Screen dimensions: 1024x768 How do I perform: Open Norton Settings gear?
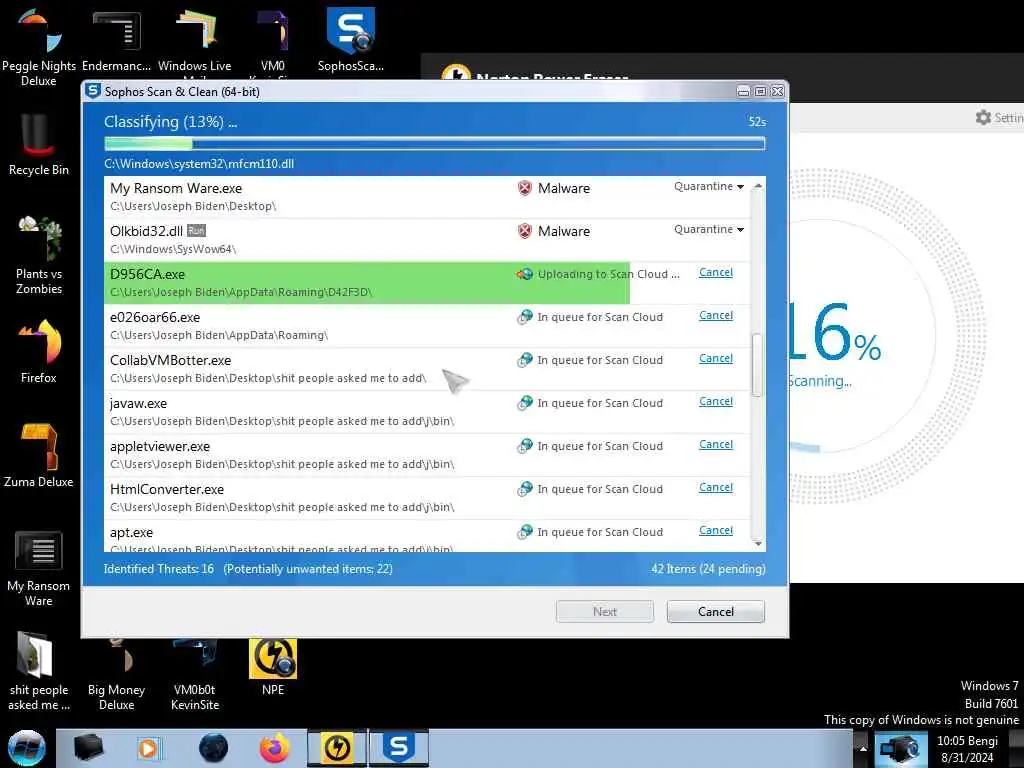click(x=983, y=118)
